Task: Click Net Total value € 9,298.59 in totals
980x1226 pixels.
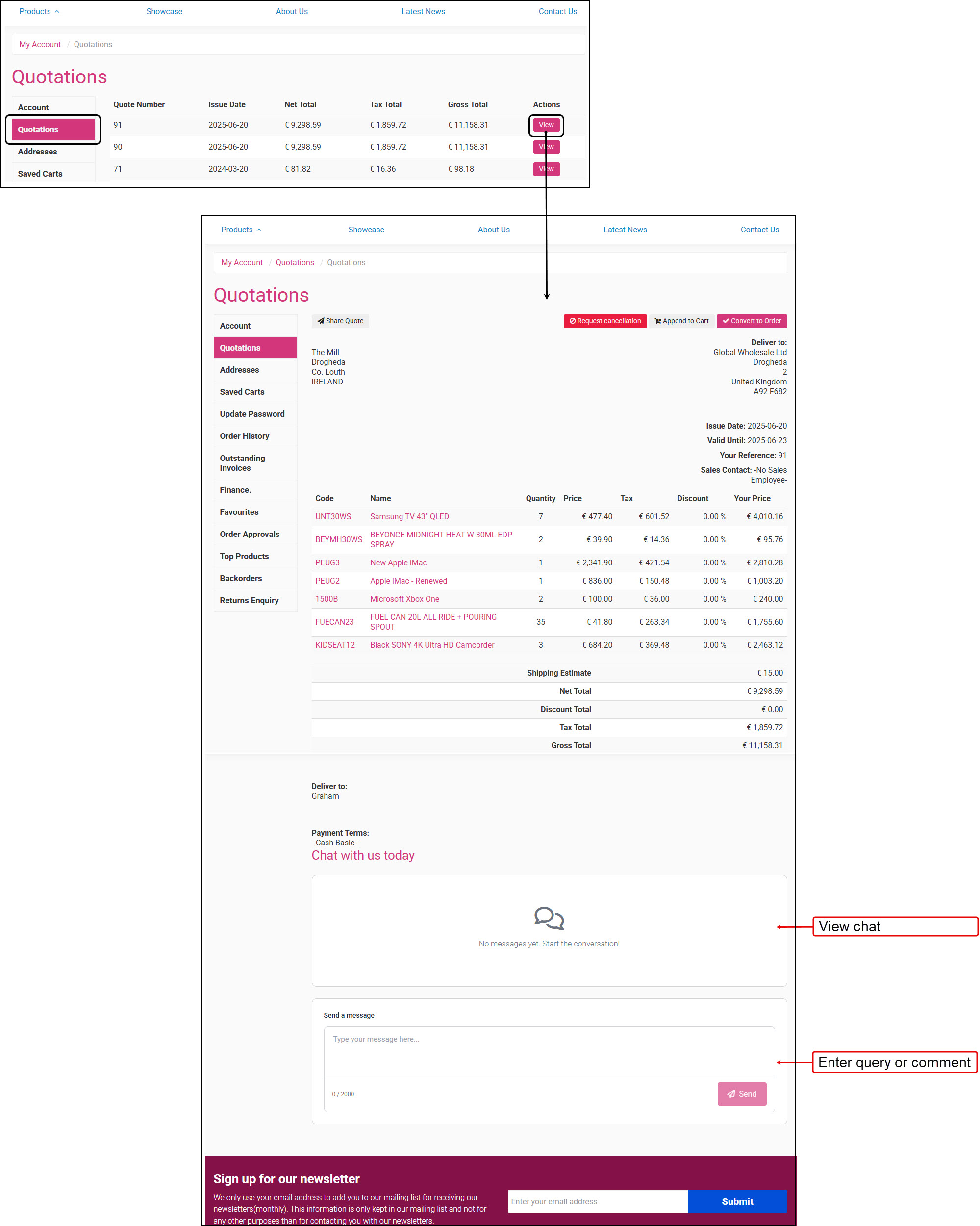Action: click(765, 691)
